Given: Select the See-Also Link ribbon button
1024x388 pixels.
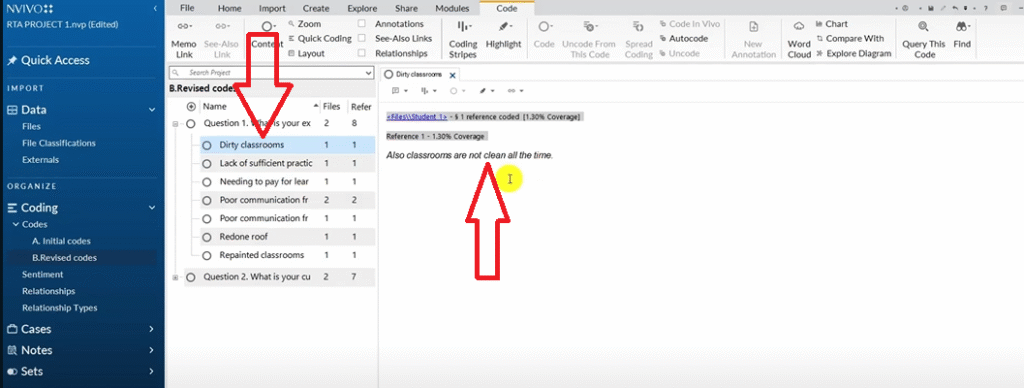Looking at the screenshot, I should [221, 40].
